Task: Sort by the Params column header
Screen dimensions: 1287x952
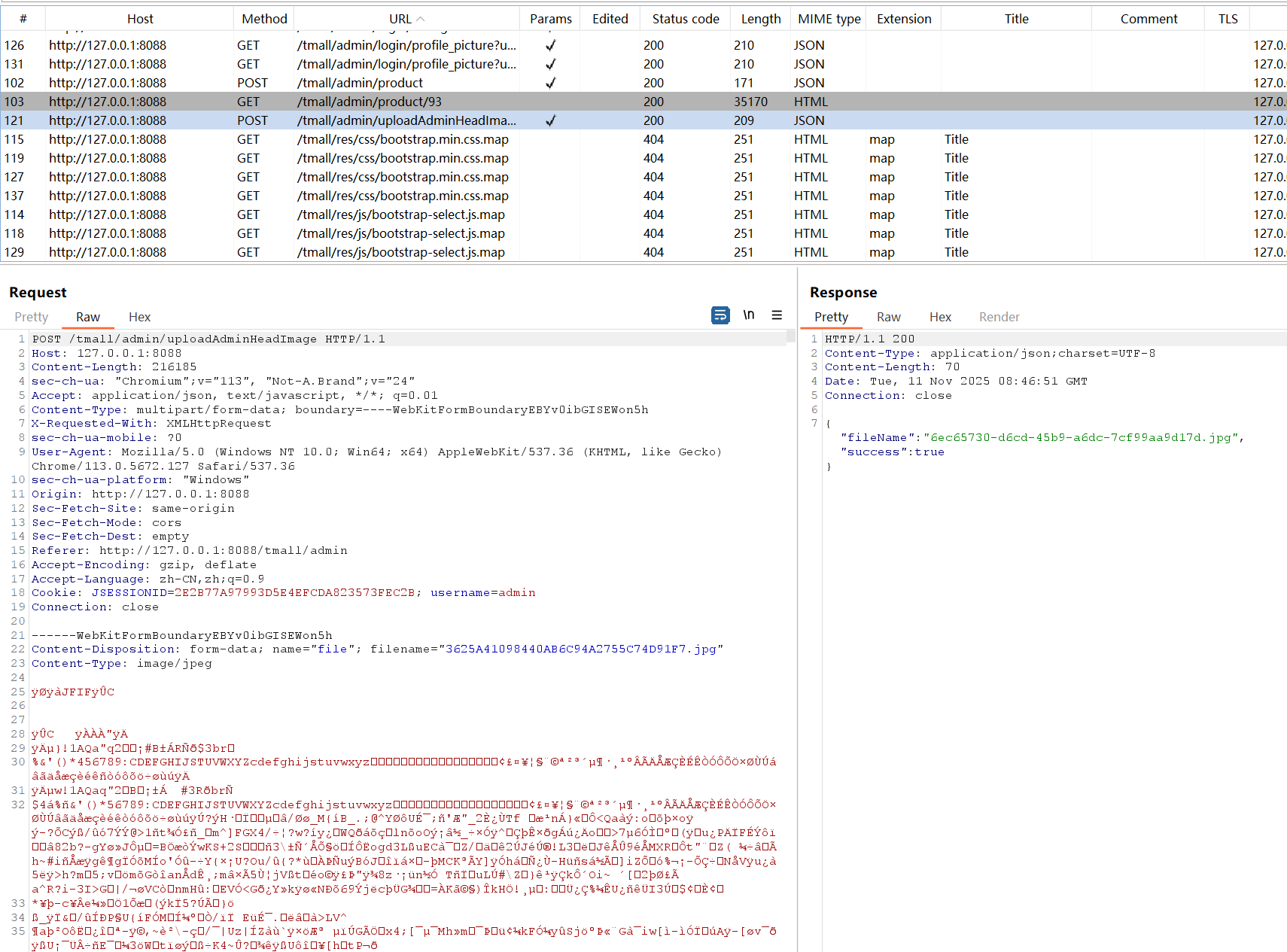Action: point(550,19)
